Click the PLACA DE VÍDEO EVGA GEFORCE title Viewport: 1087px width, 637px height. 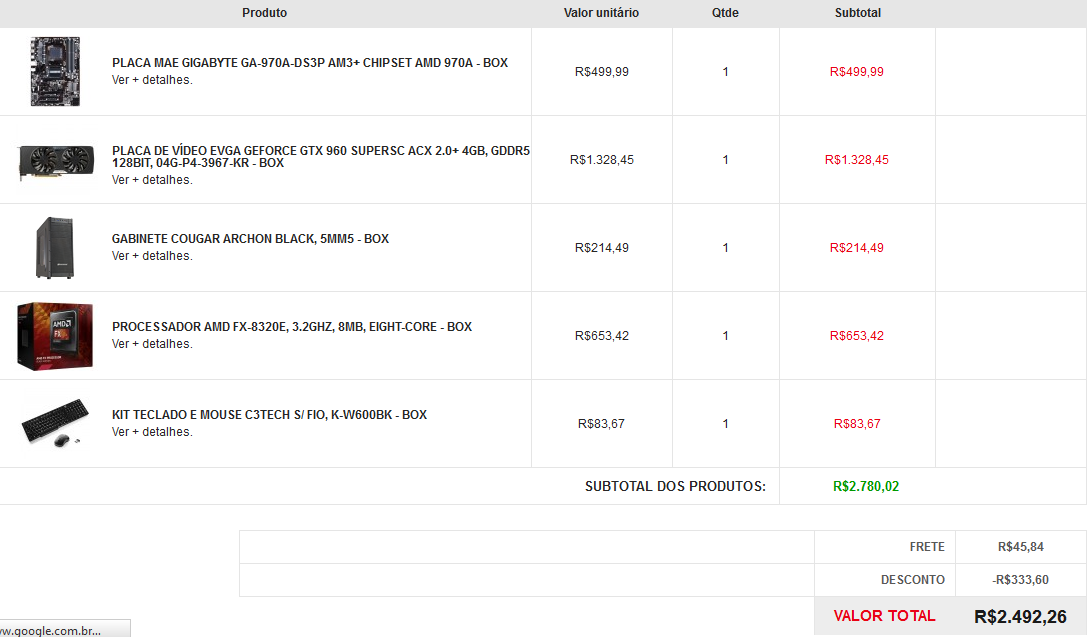tap(321, 157)
